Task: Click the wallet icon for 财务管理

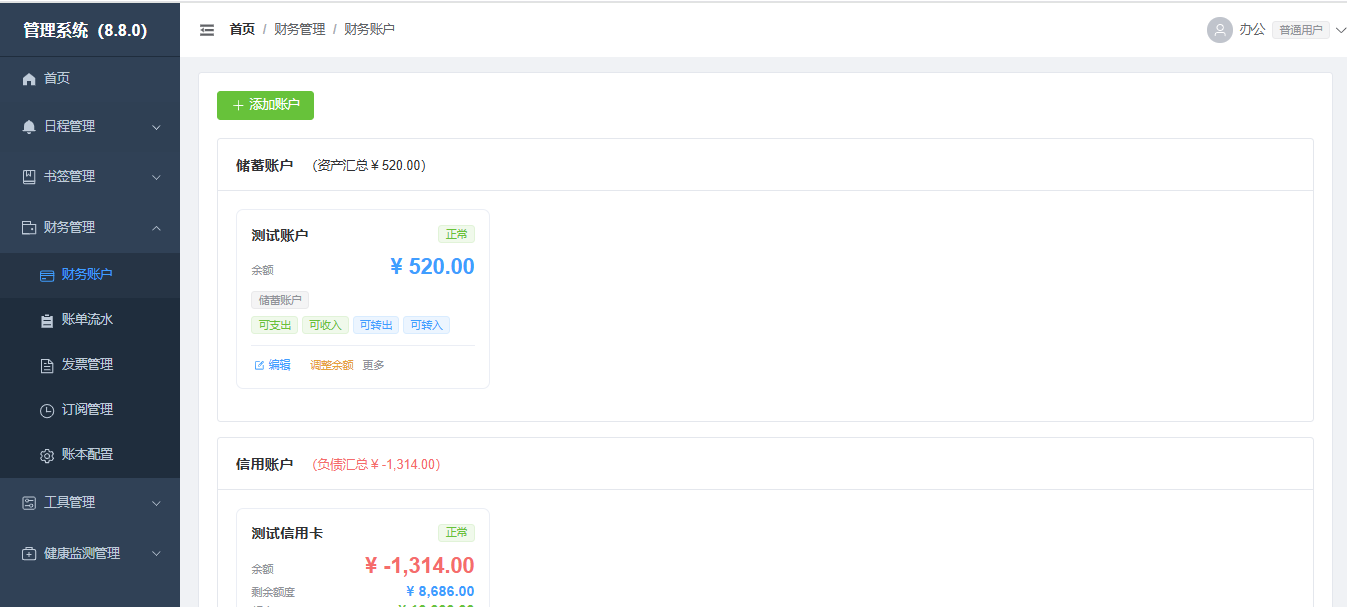Action: pyautogui.click(x=29, y=228)
